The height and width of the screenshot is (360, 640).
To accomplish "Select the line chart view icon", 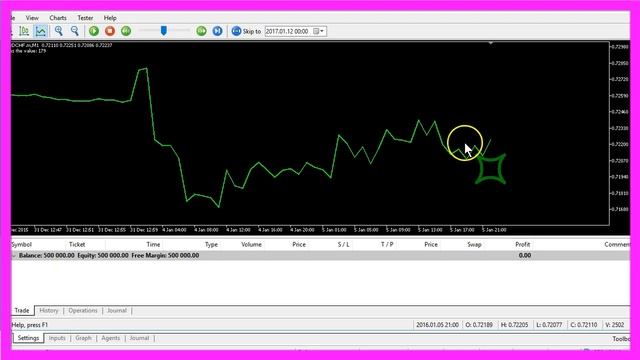I will coord(40,31).
